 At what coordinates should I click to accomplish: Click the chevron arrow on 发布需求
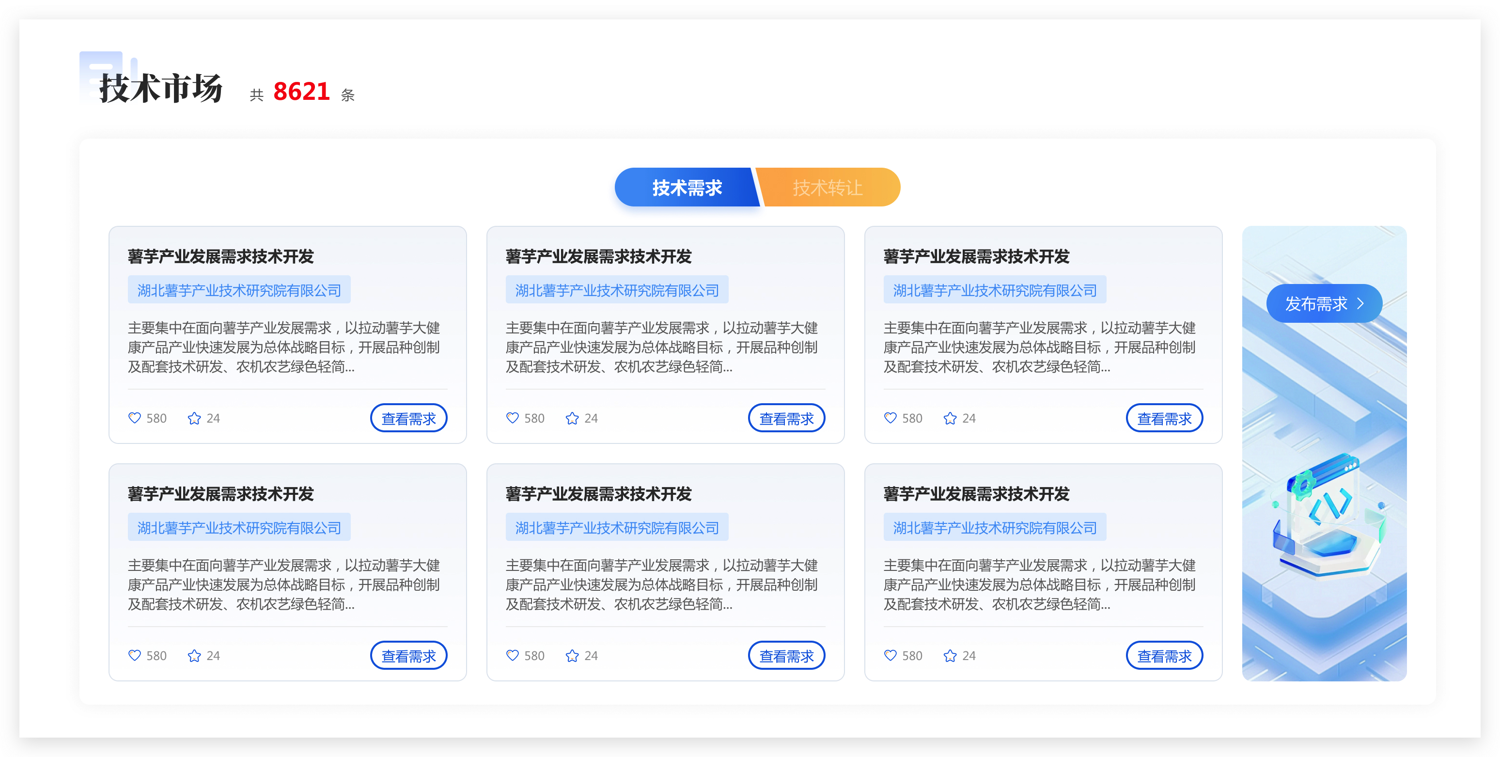point(1360,304)
